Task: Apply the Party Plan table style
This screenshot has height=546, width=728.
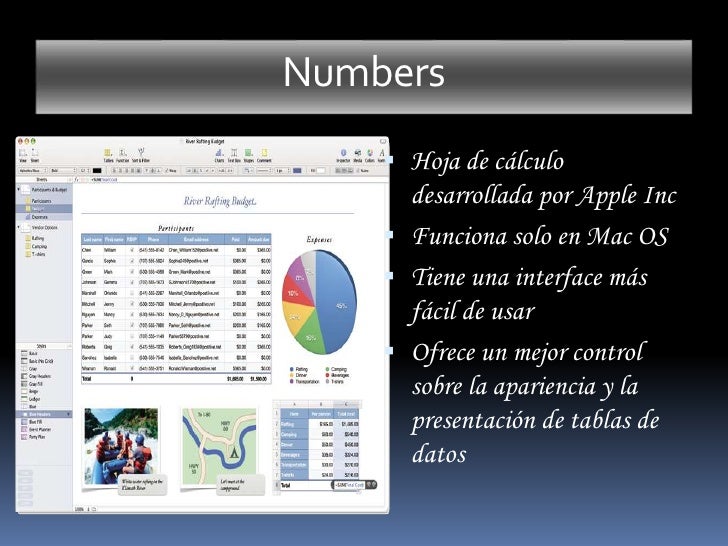Action: pos(33,437)
